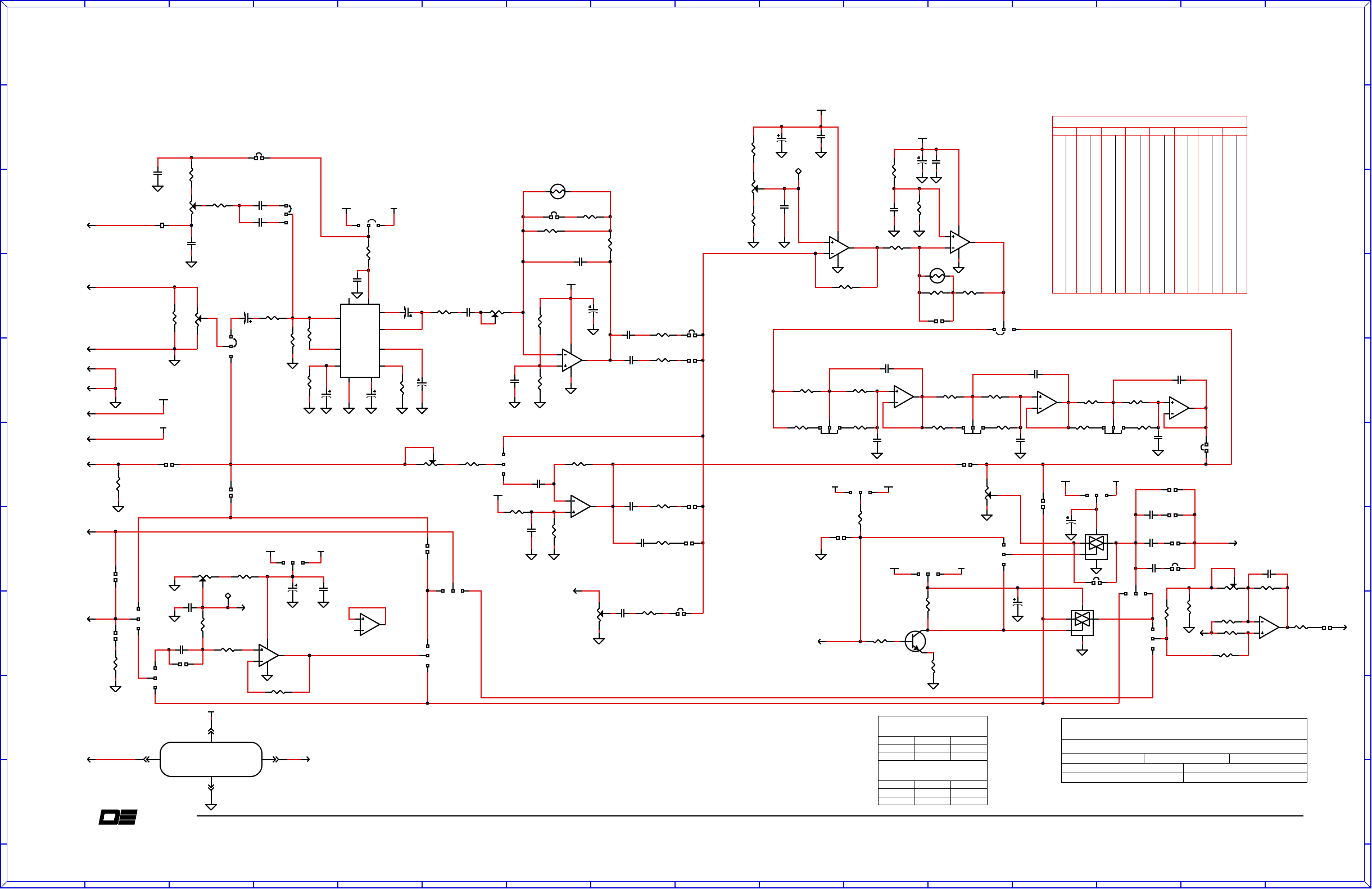Click the right double-chevron connector of rounded block
Screen dimensions: 1372x889
point(275,760)
